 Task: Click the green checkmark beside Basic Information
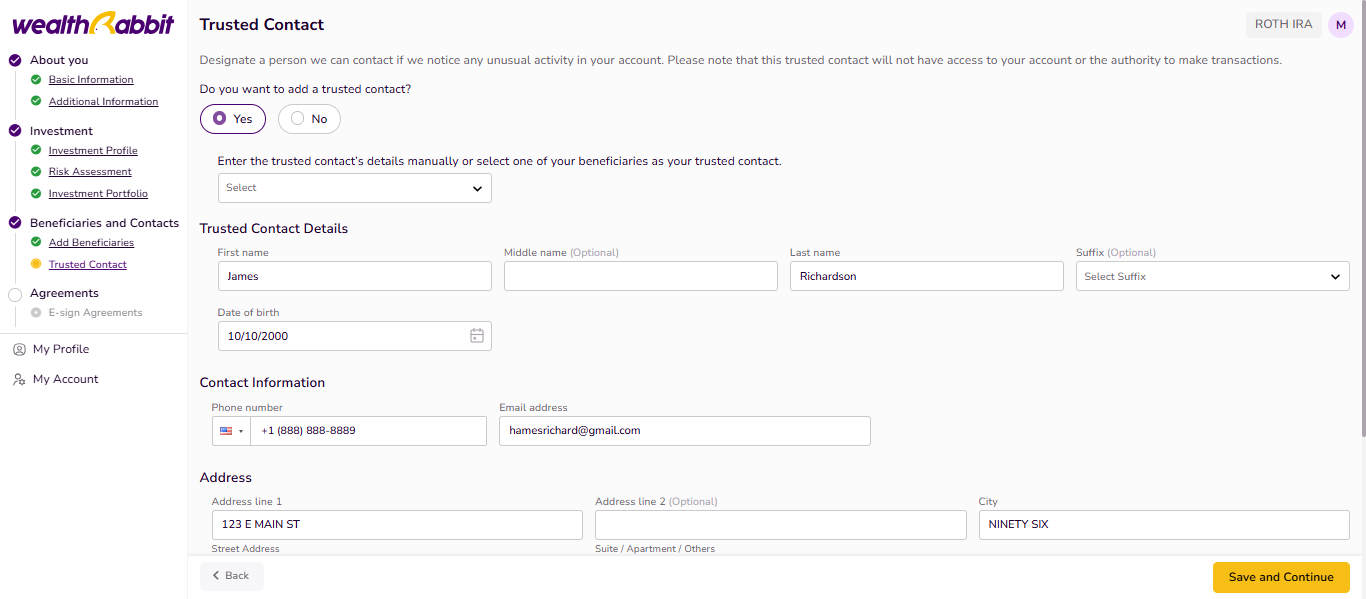[x=36, y=80]
